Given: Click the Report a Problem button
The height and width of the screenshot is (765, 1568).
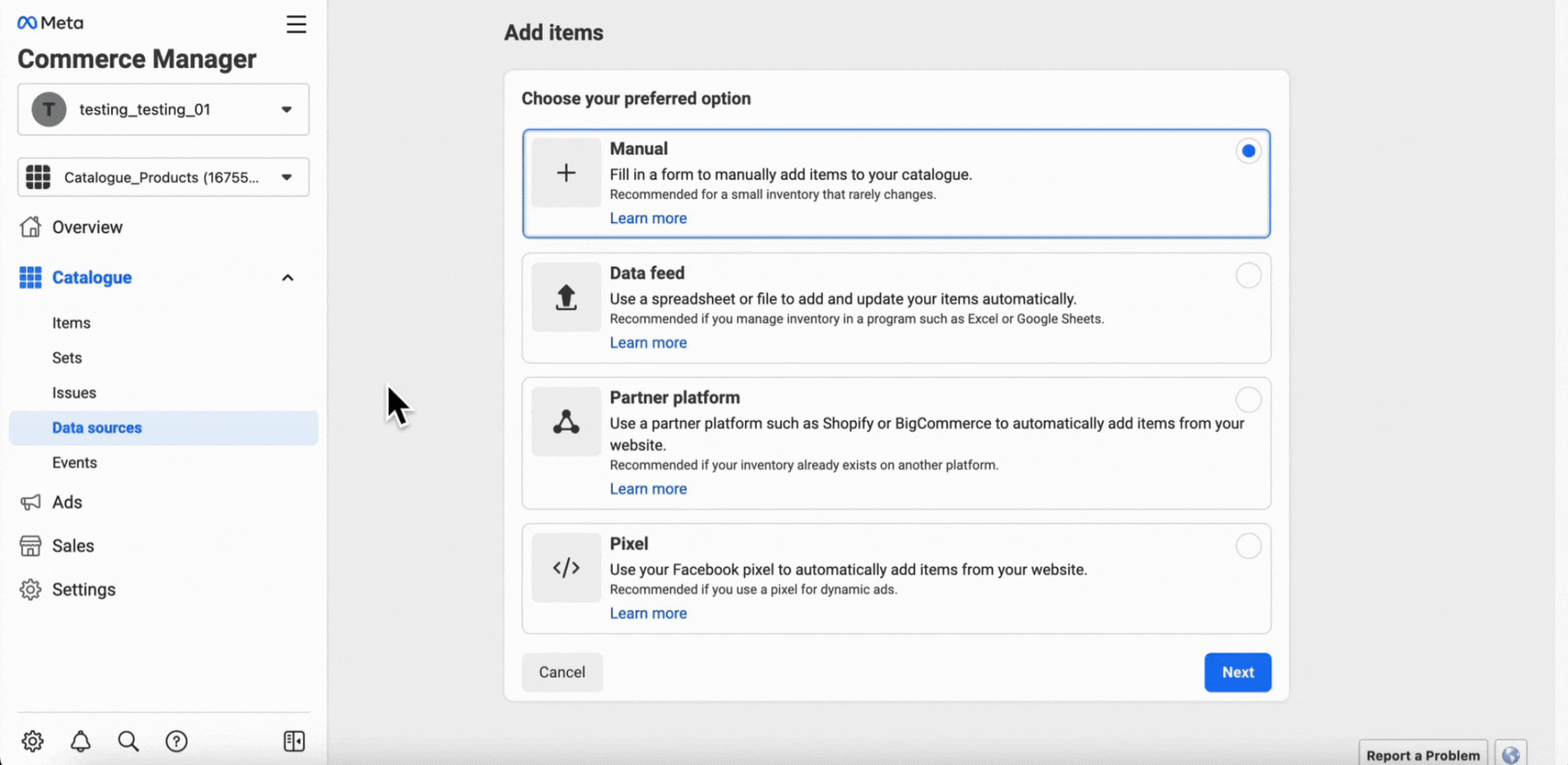Looking at the screenshot, I should 1422,754.
